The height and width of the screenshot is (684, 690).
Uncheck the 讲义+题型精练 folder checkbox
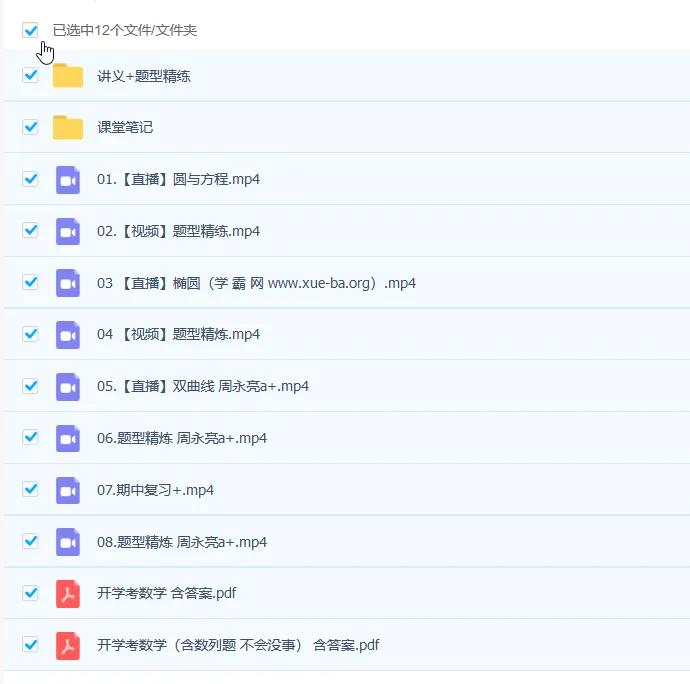(30, 75)
